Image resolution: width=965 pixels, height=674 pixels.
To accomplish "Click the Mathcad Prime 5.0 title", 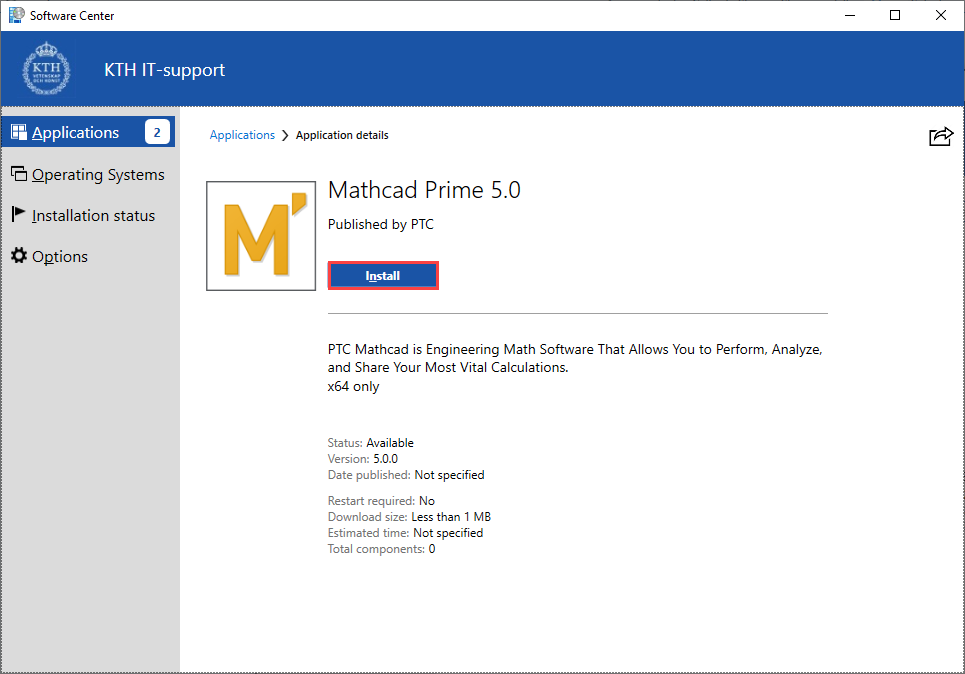I will pos(424,190).
